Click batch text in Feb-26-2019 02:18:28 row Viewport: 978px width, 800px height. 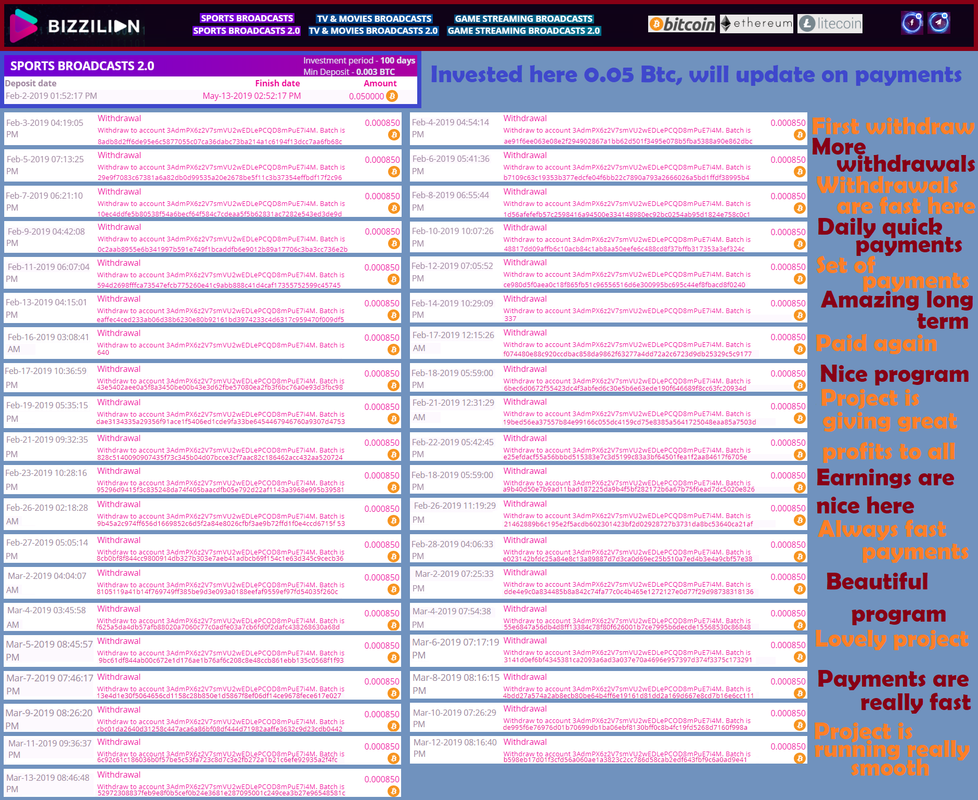point(221,524)
